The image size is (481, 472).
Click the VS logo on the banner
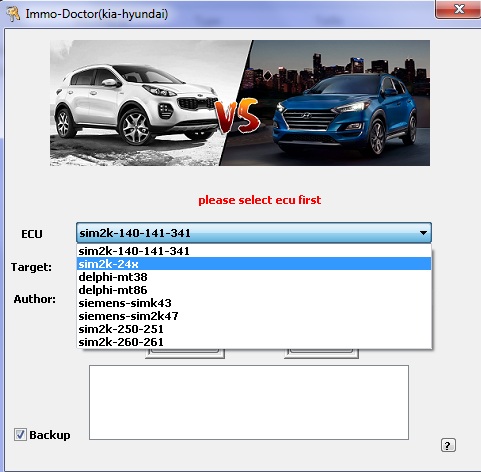tap(237, 115)
